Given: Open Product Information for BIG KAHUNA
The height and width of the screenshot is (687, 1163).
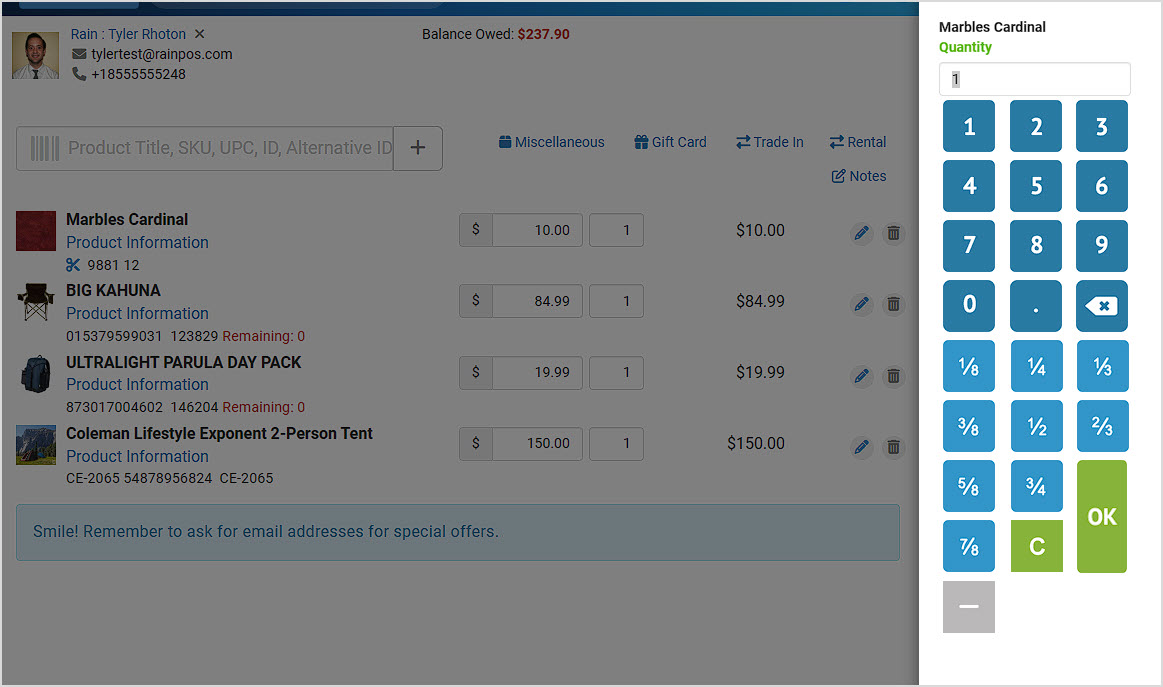Looking at the screenshot, I should coord(137,313).
